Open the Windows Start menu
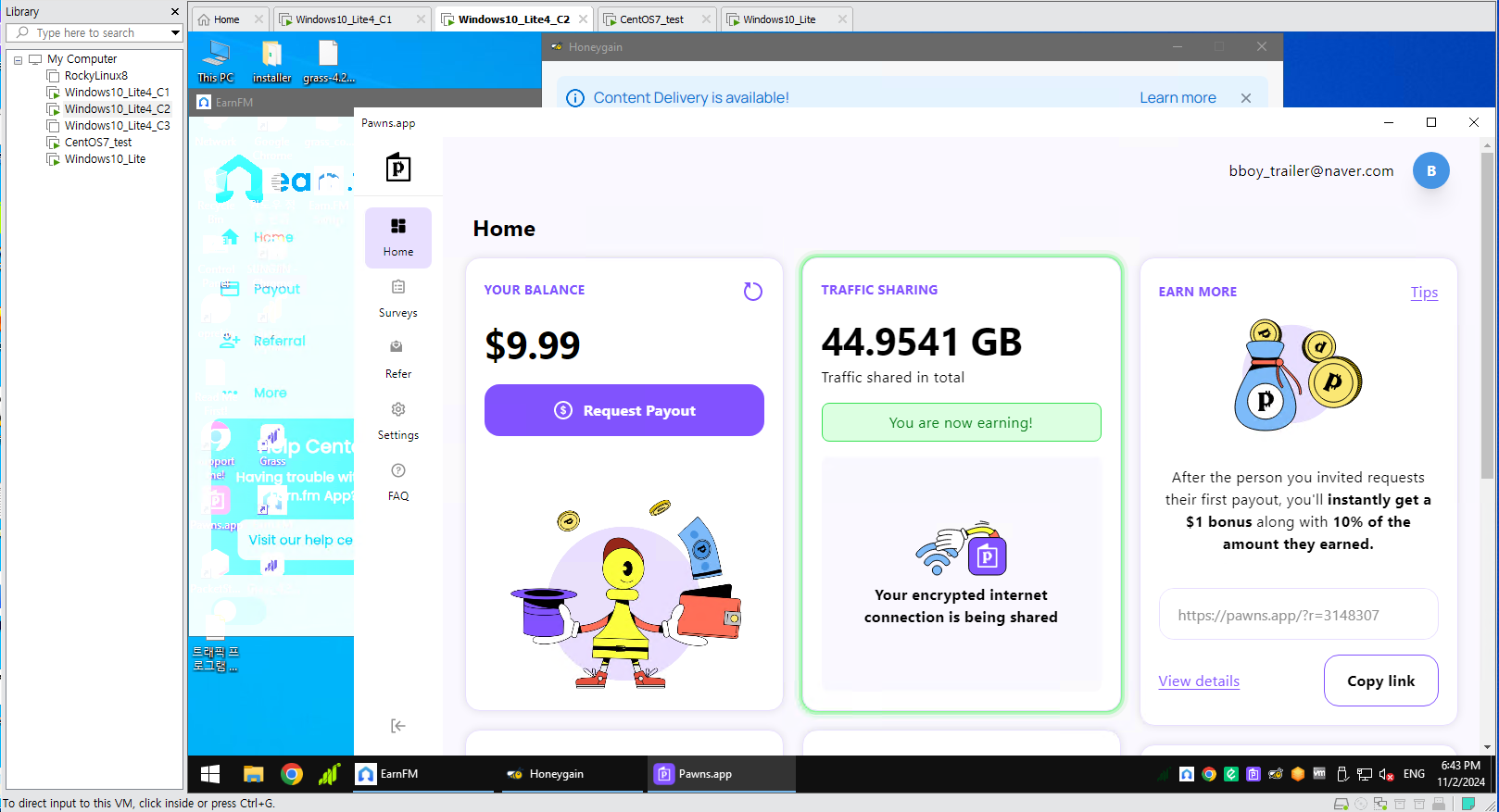This screenshot has width=1499, height=812. pyautogui.click(x=210, y=774)
